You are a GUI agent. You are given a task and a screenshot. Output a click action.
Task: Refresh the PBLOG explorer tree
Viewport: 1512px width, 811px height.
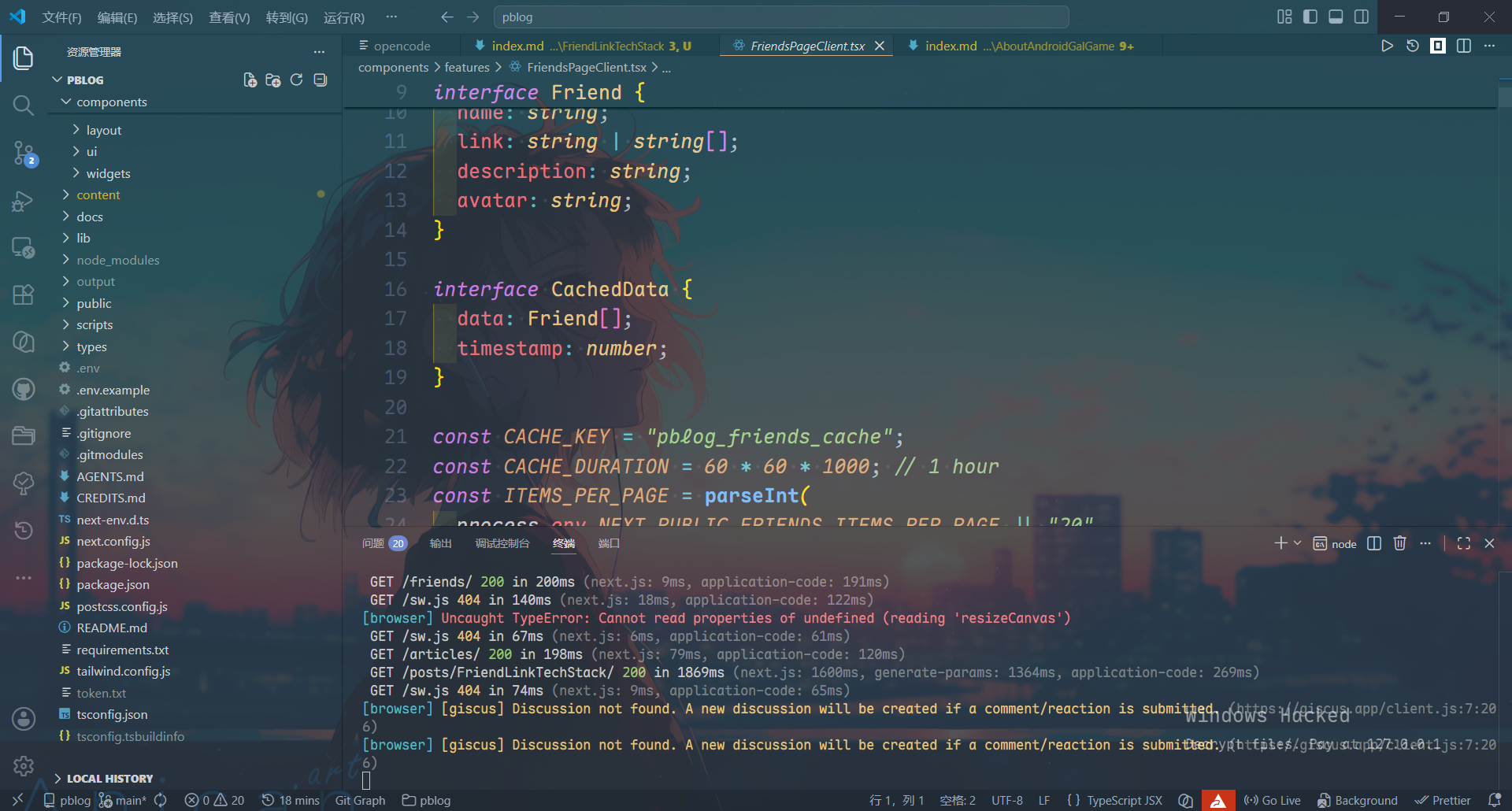pos(296,80)
